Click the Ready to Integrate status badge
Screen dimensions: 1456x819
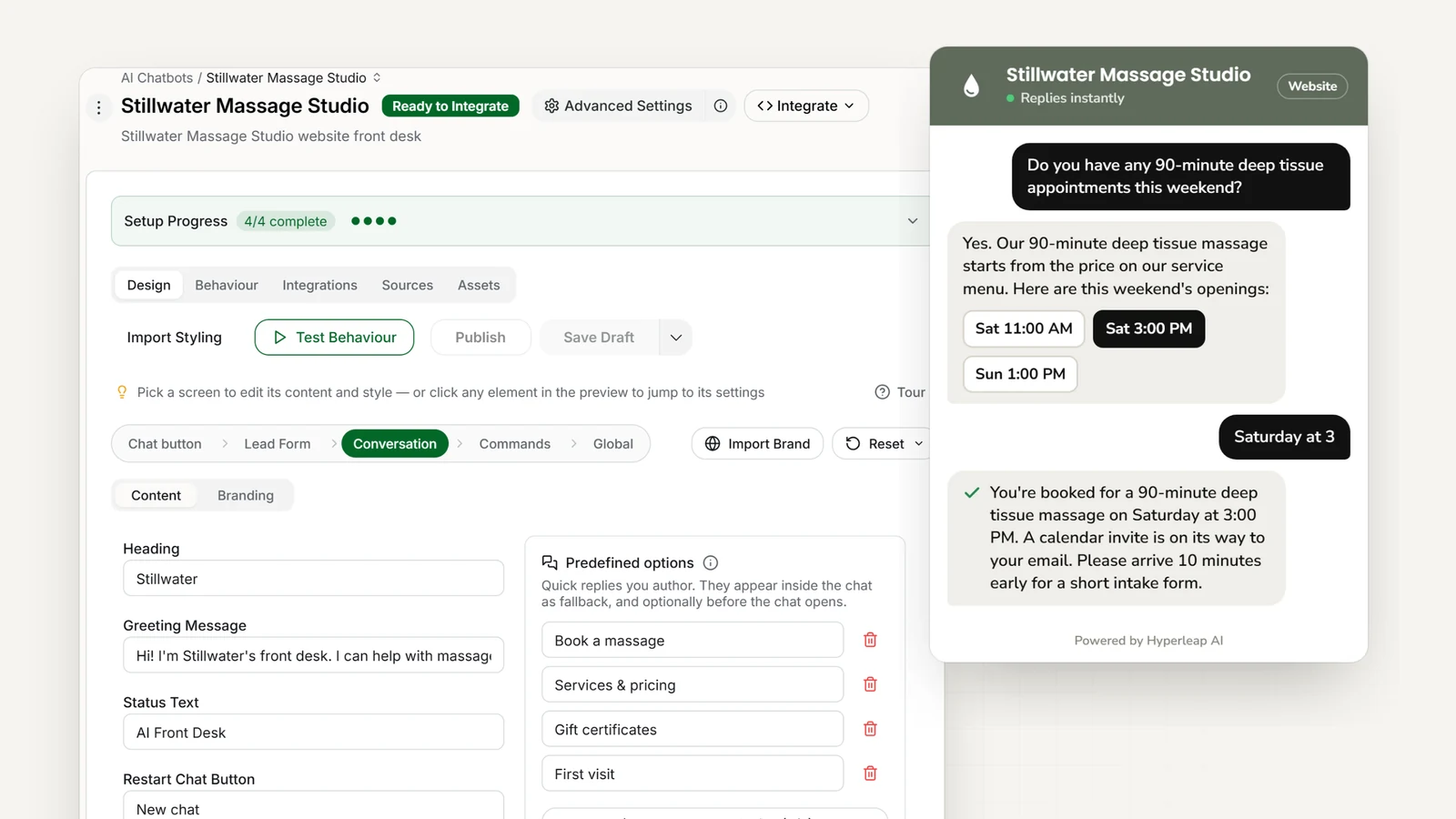pos(450,106)
